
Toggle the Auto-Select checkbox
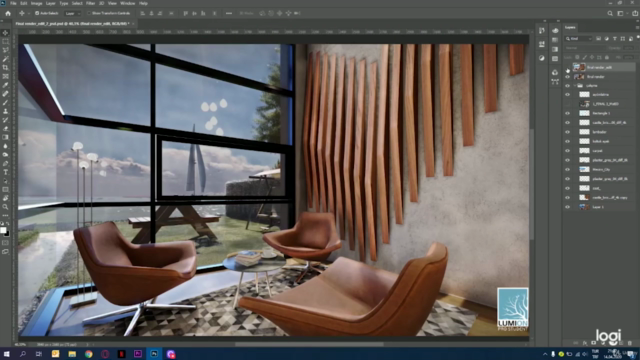tap(37, 13)
